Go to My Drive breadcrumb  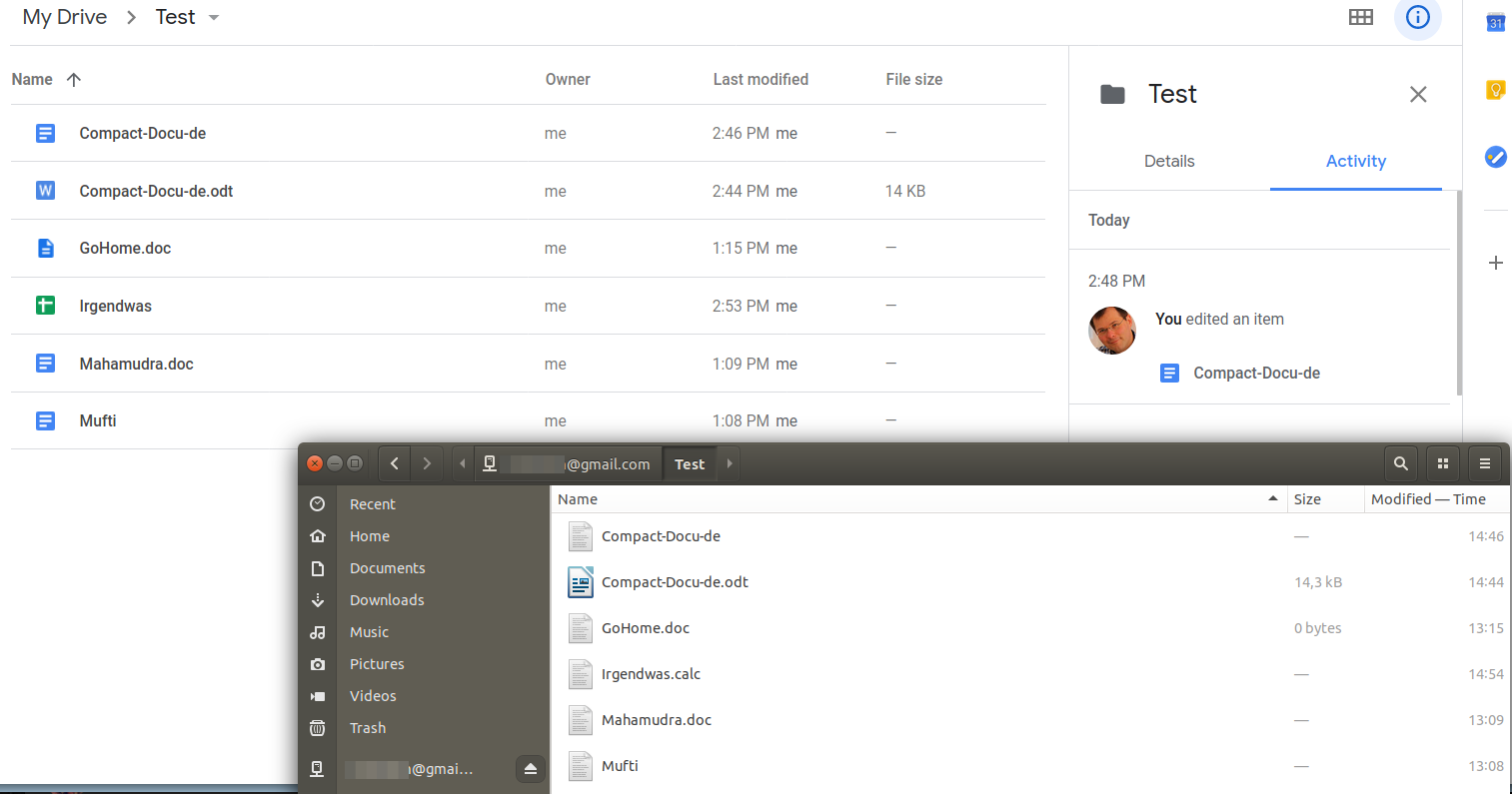(65, 17)
